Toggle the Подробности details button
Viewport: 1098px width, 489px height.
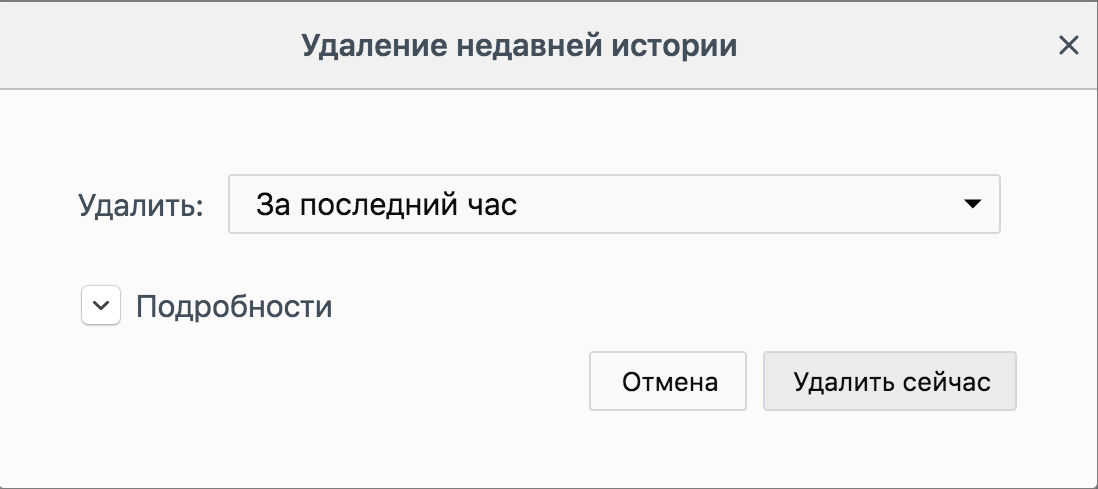pos(100,307)
